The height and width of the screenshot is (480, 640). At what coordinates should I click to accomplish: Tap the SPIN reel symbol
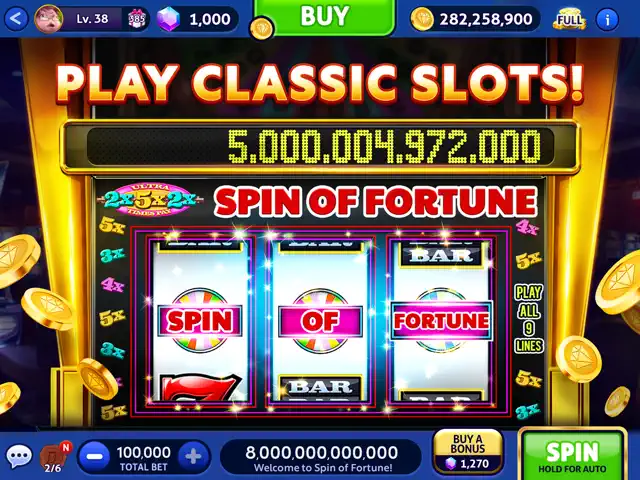(x=200, y=320)
